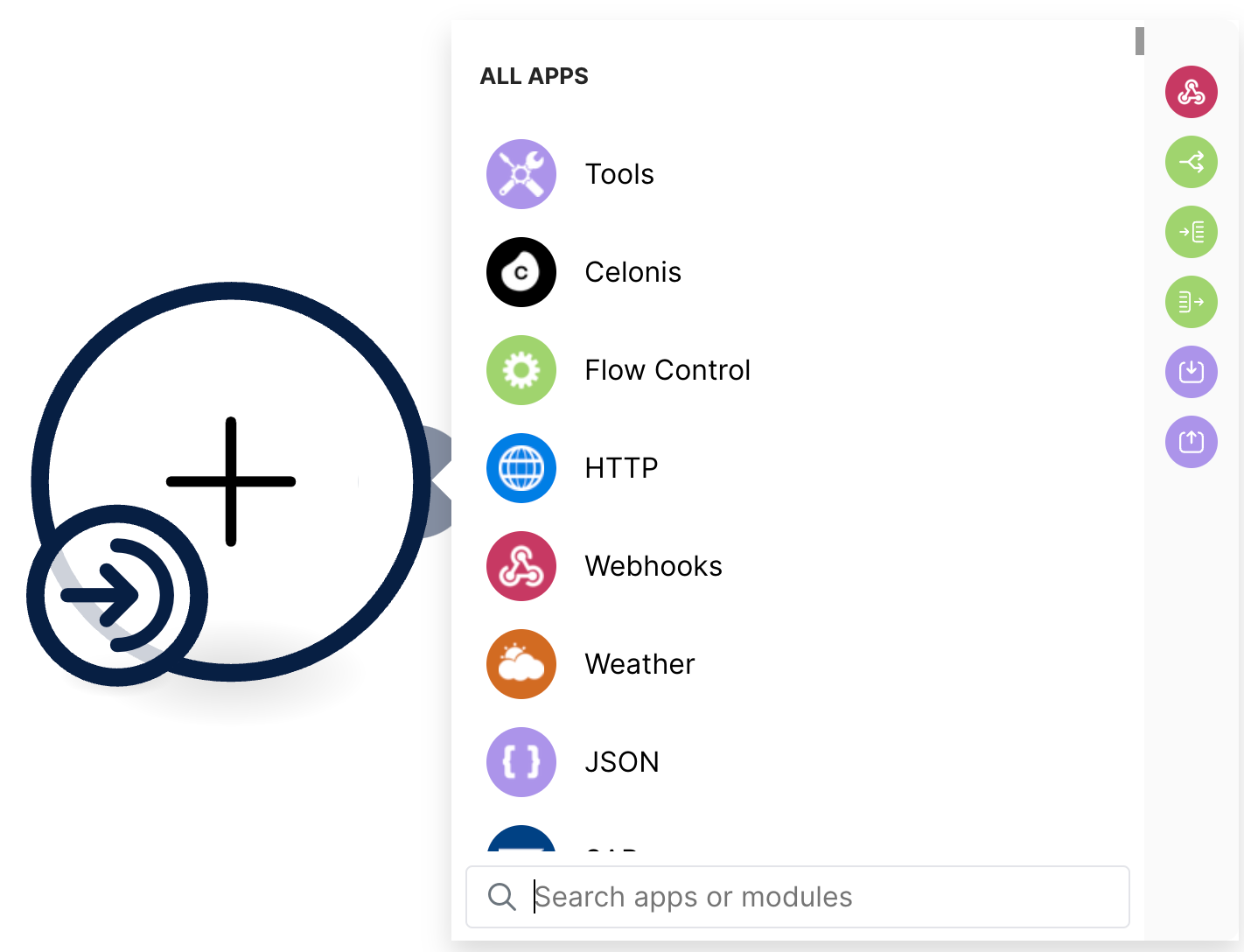Choose the Flow Control label
This screenshot has height=952, width=1244.
(667, 370)
